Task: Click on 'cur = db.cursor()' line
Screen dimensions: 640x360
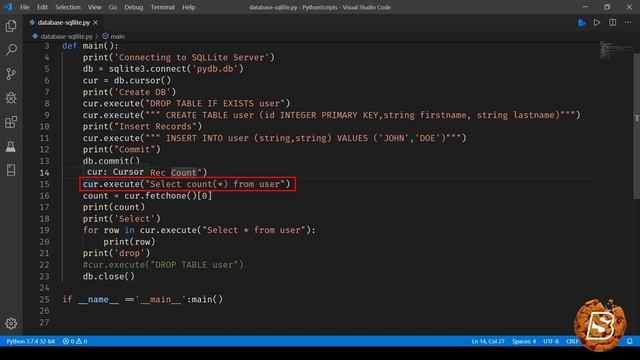Action: [127, 80]
